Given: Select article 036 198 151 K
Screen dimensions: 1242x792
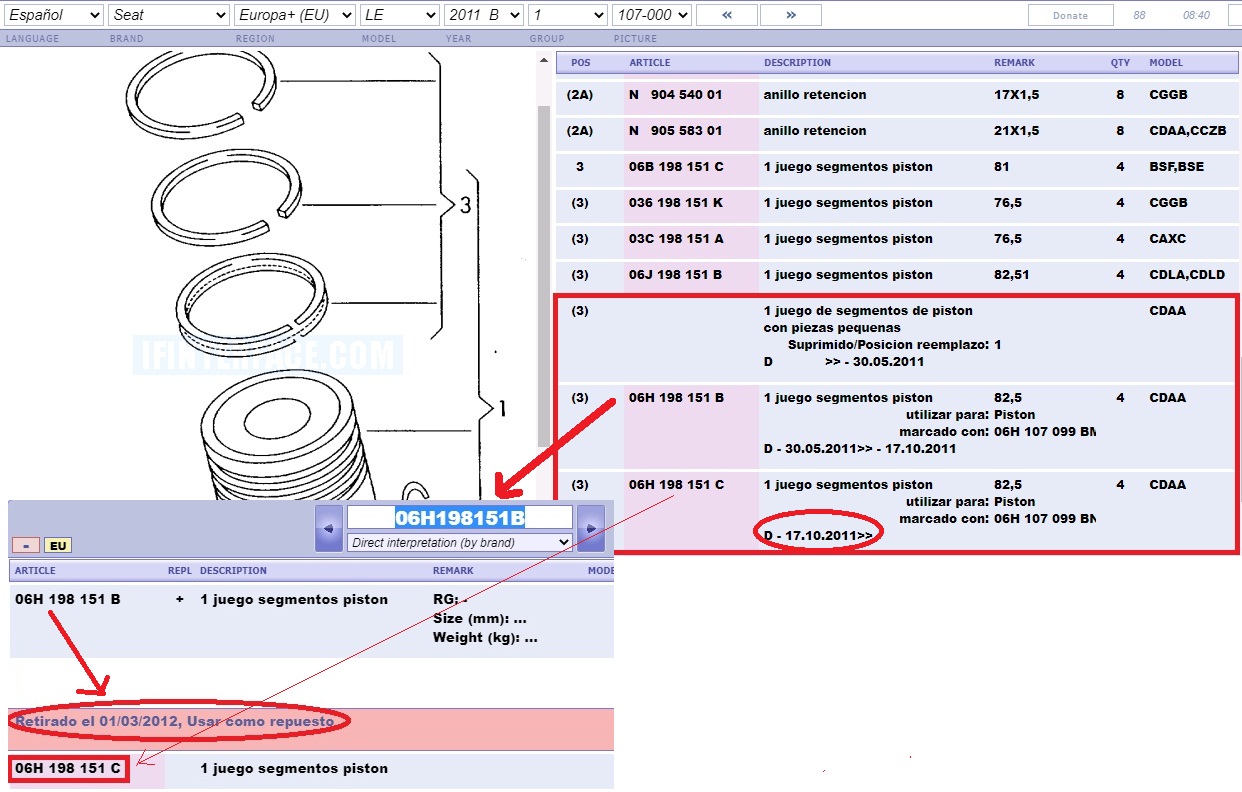Looking at the screenshot, I should coord(676,203).
